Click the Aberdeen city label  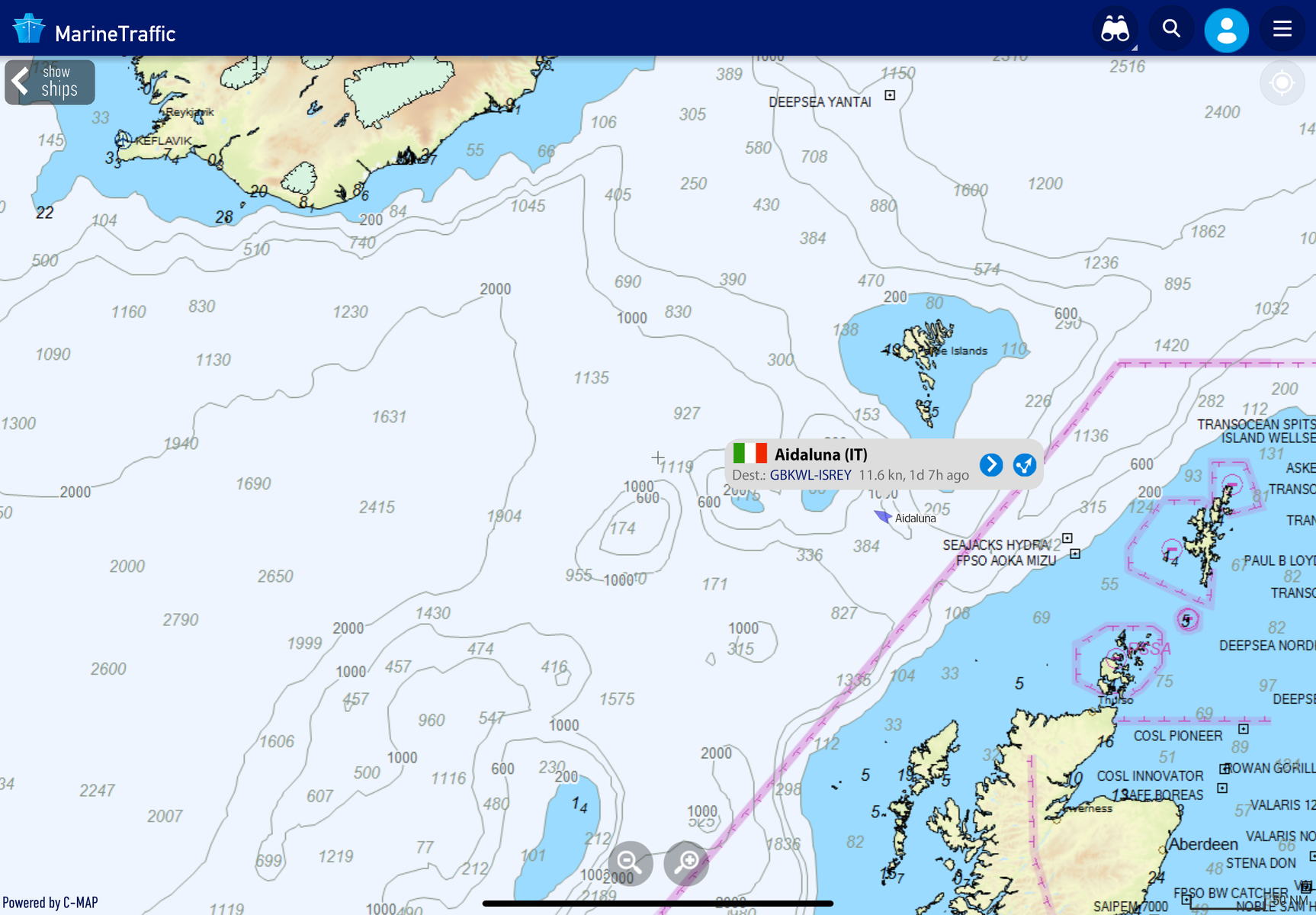point(1203,844)
